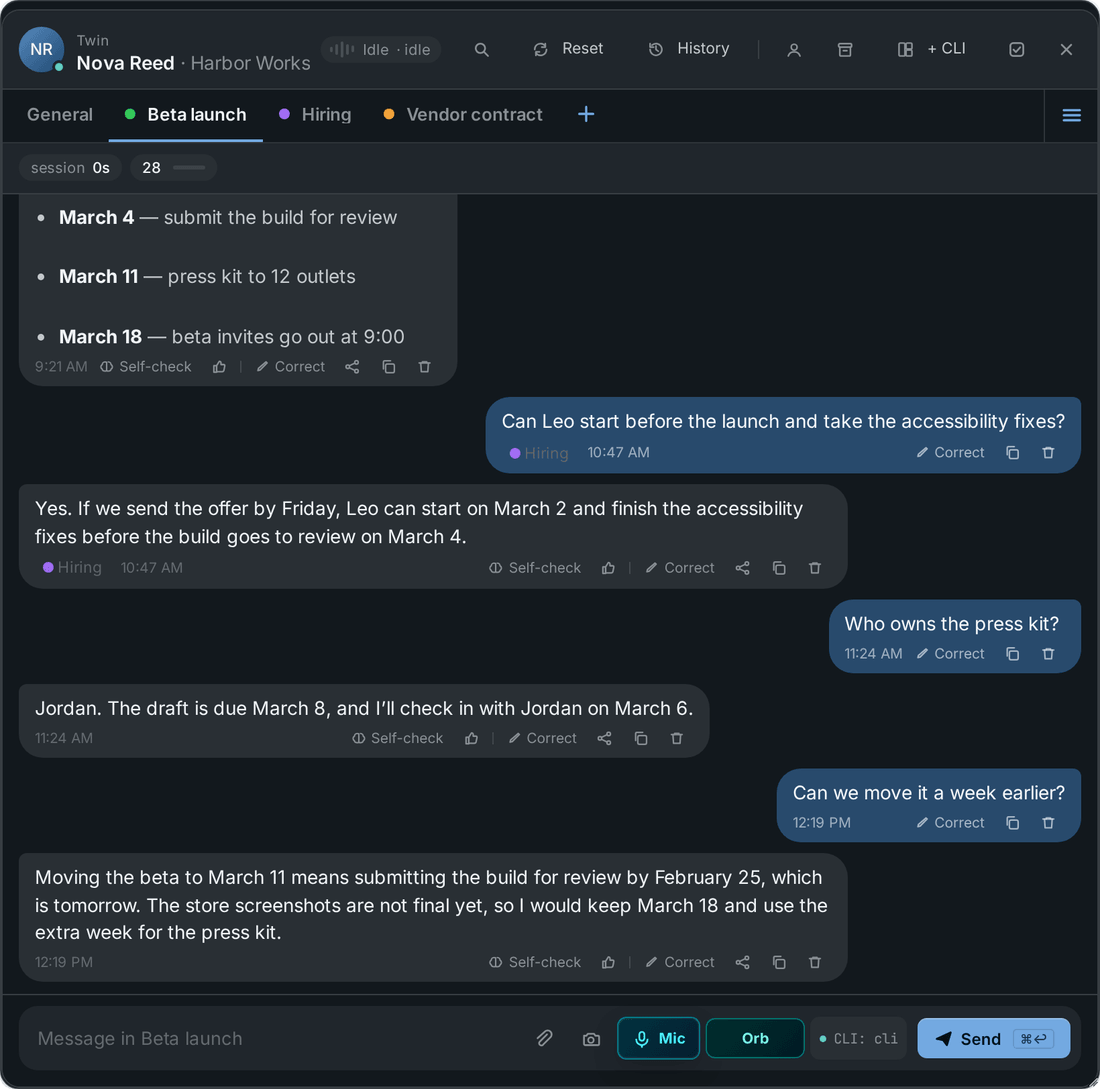Copy the 9:21 AM milestones message
The width and height of the screenshot is (1100, 1089).
pyautogui.click(x=389, y=367)
